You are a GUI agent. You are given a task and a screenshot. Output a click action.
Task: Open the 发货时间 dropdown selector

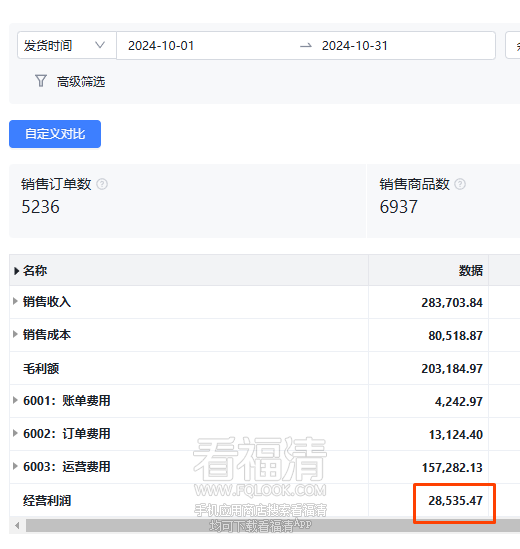tap(67, 46)
